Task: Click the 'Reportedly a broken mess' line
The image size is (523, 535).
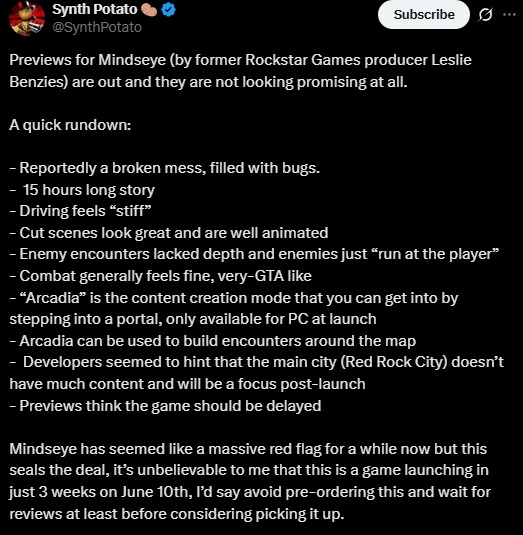Action: [165, 168]
